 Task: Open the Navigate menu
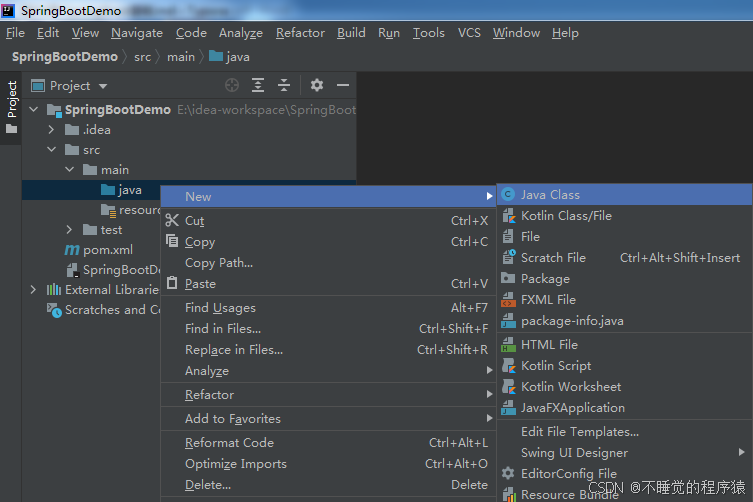point(137,33)
